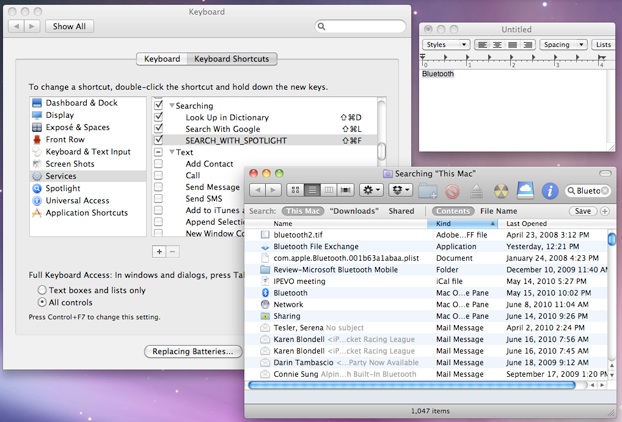This screenshot has width=622, height=422.
Task: Sort Finder results by Kind column
Action: 463,224
